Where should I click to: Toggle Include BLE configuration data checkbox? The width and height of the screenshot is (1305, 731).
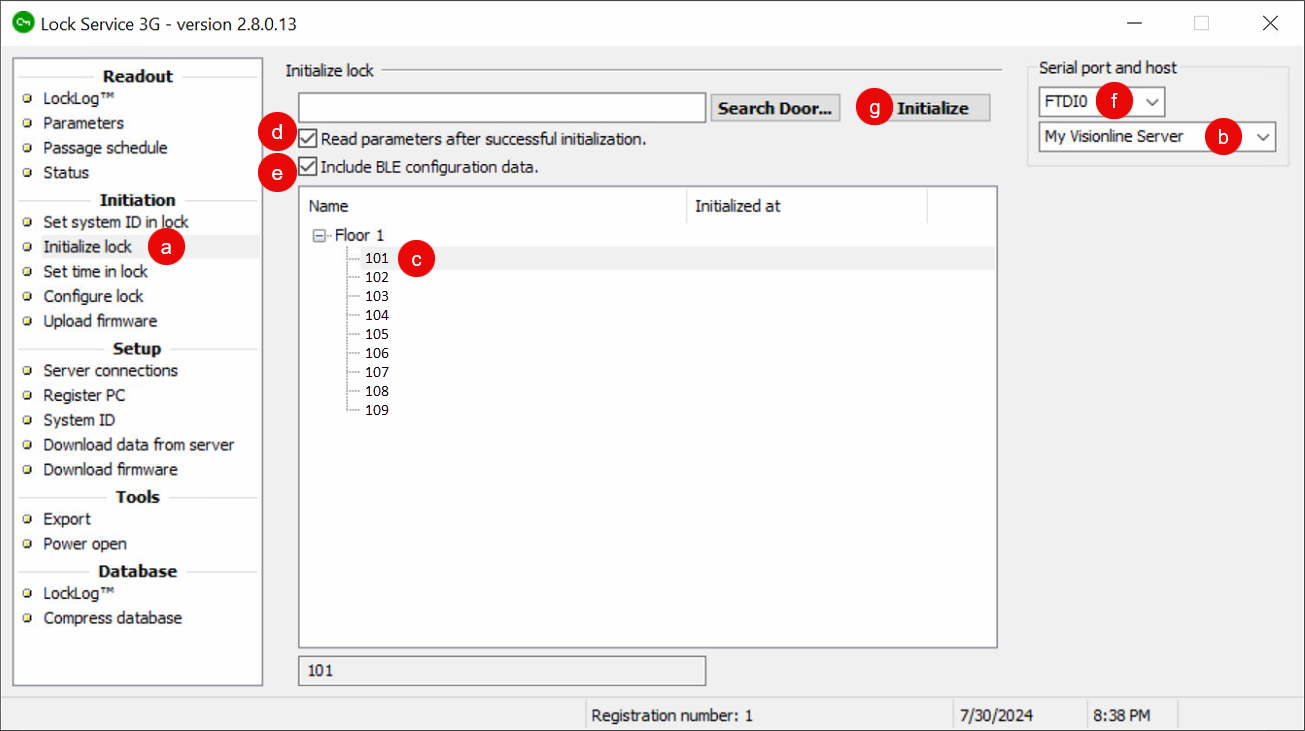[x=308, y=167]
